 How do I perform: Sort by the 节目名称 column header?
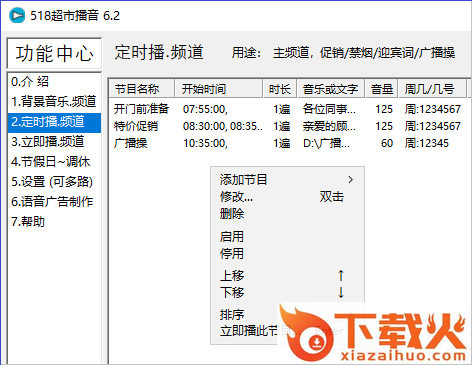pos(142,89)
